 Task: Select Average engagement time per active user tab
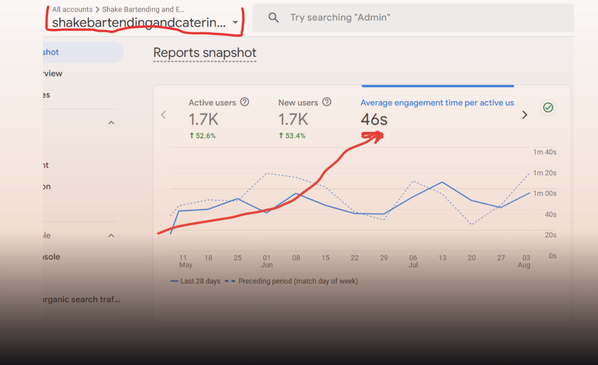437,103
